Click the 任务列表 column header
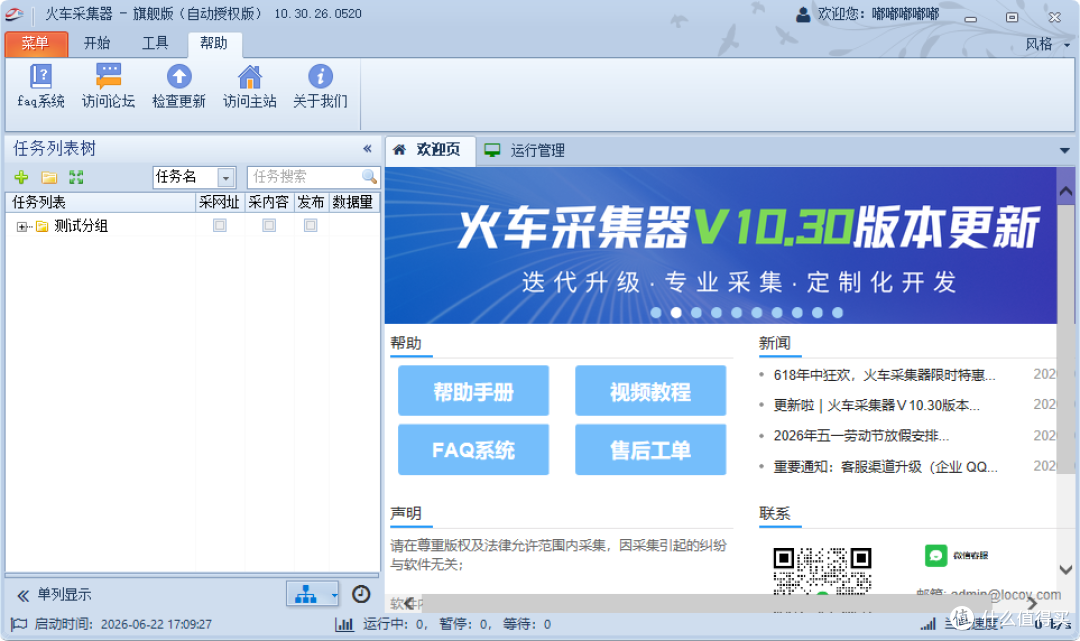The image size is (1080, 641). 101,202
